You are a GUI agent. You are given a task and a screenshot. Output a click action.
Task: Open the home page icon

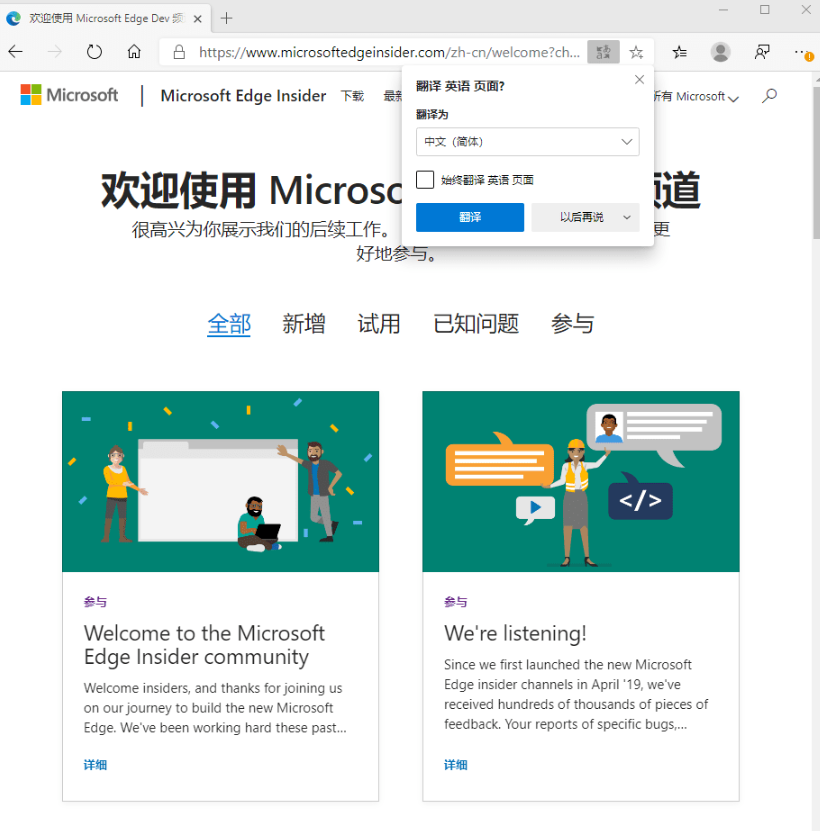(134, 52)
